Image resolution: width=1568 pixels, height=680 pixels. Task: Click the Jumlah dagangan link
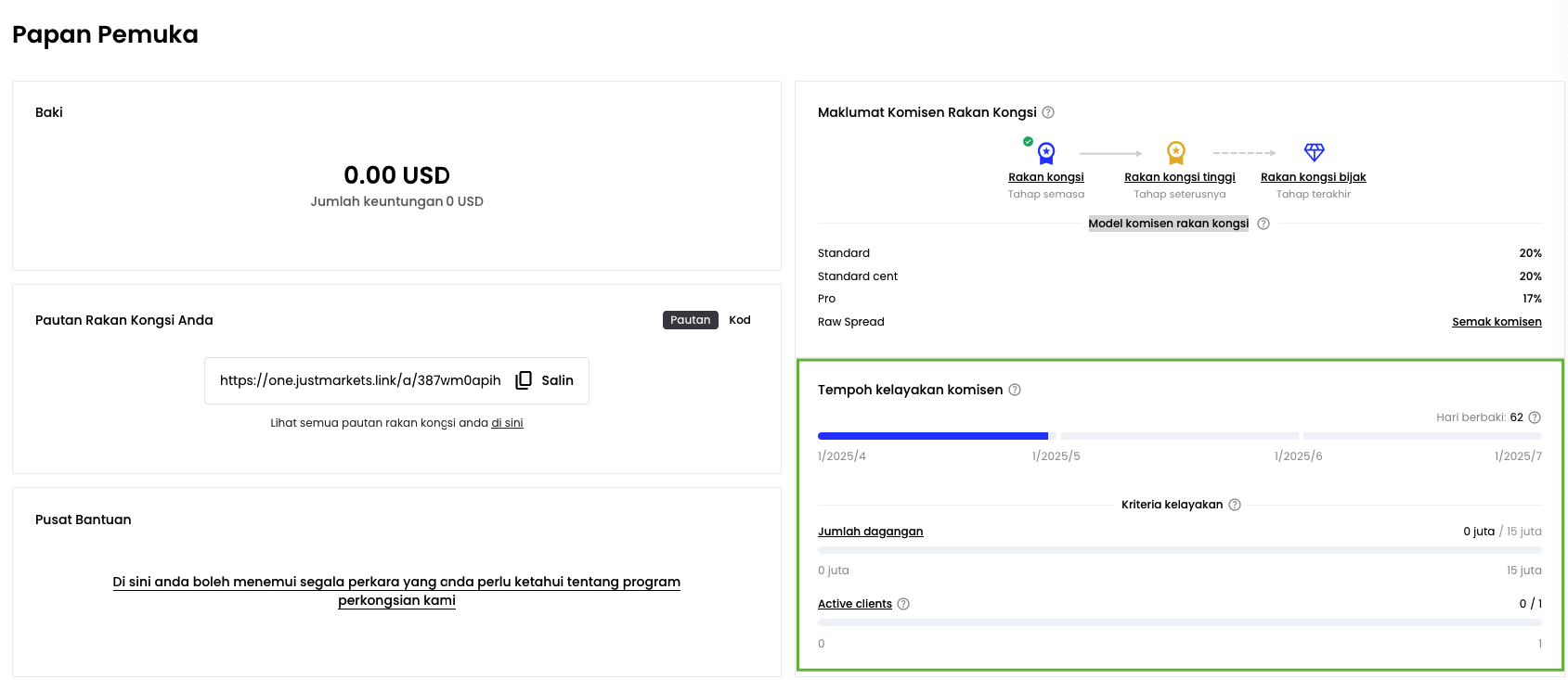870,532
